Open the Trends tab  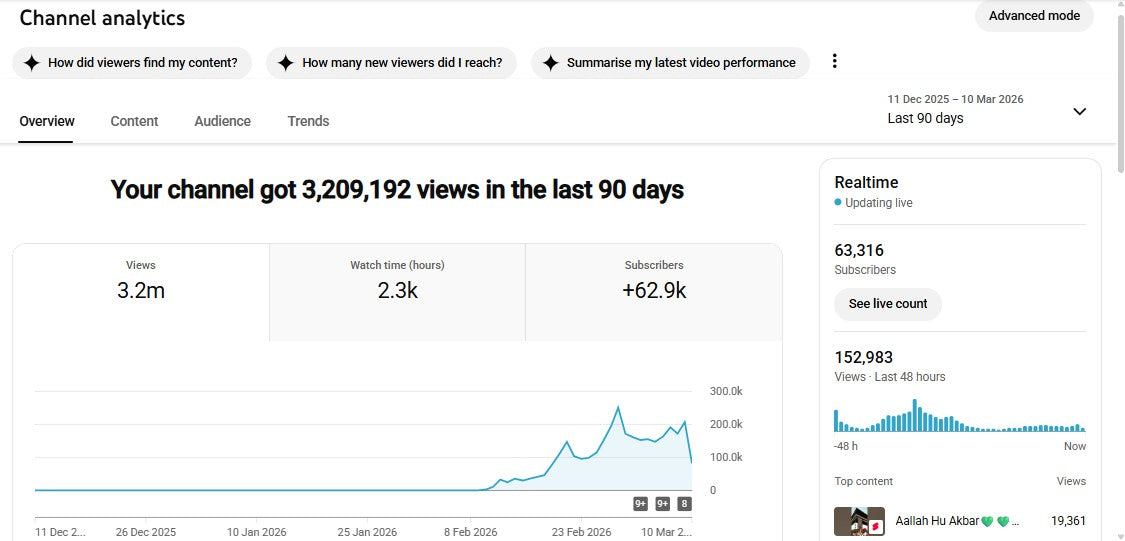point(308,121)
